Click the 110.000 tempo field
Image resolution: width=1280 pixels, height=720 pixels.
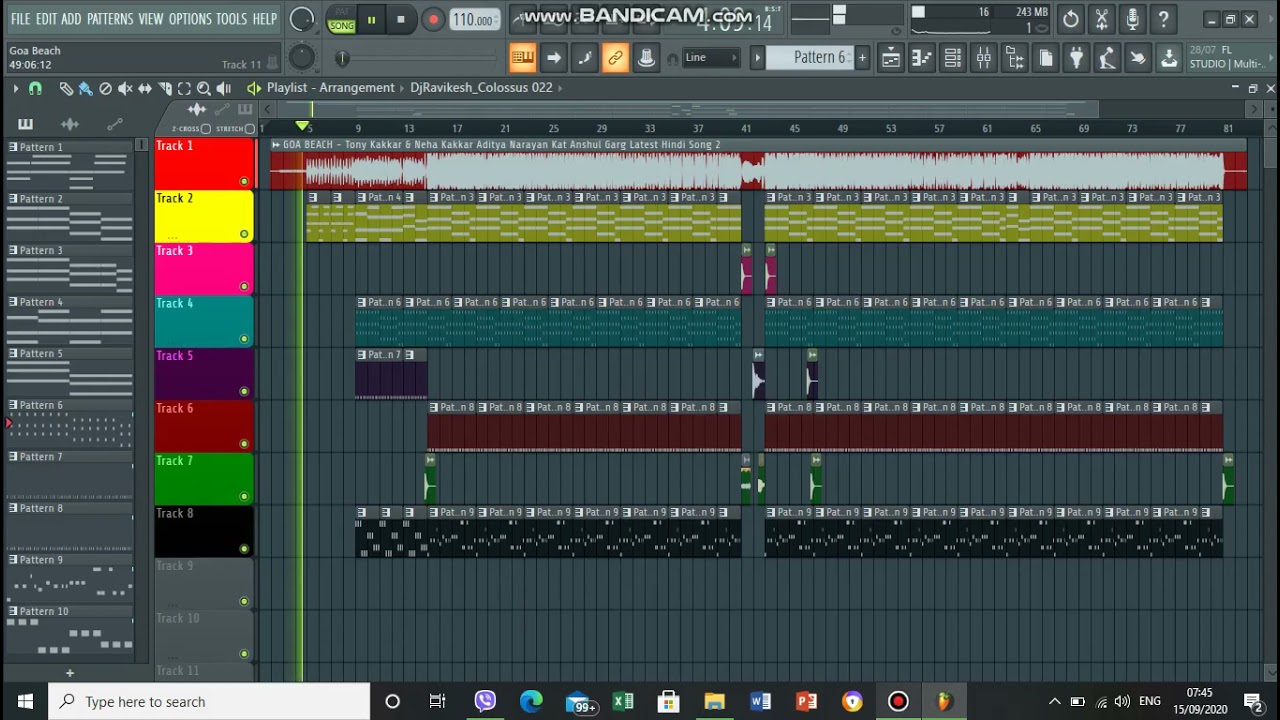474,19
